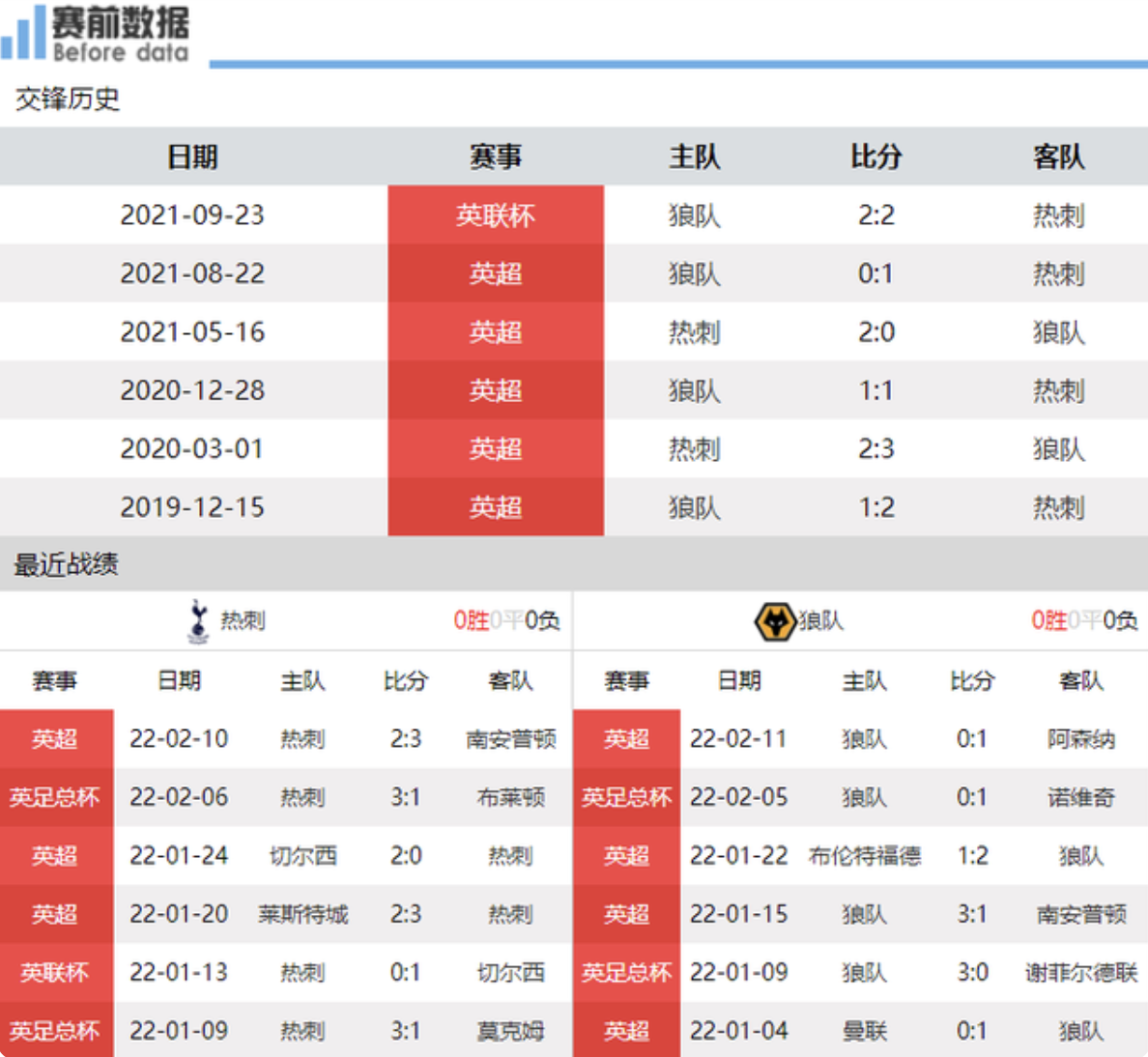Click the 比分 header in head-to-head table
Viewport: 1148px width, 1057px height.
[875, 157]
